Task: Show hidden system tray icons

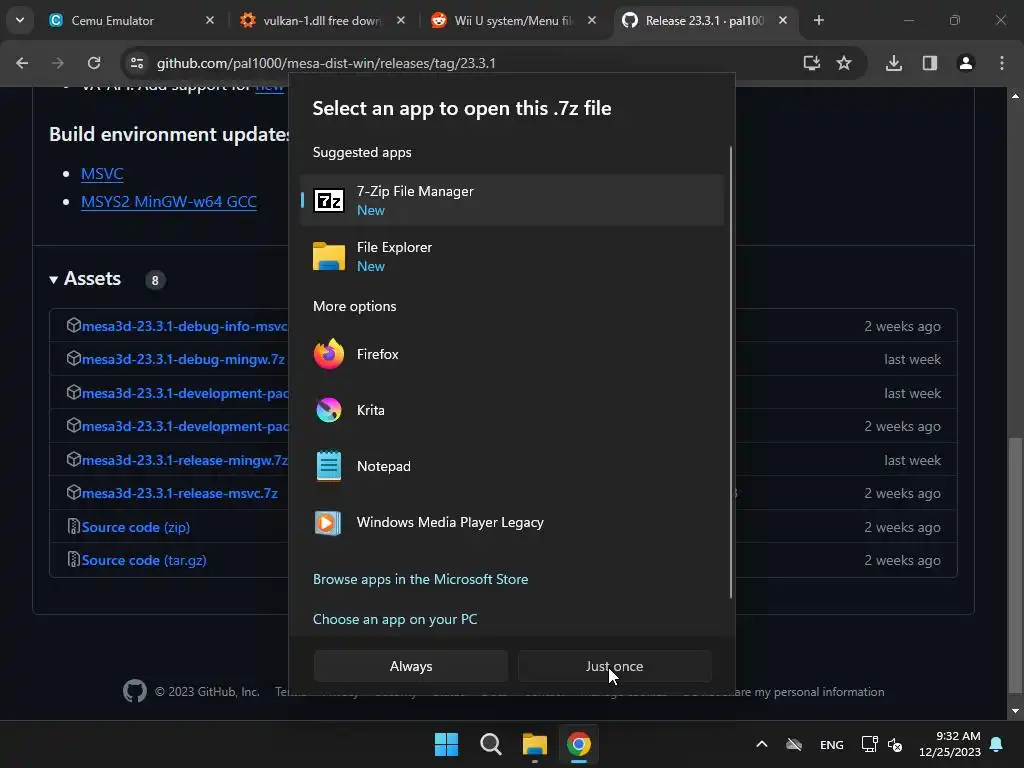Action: [761, 744]
